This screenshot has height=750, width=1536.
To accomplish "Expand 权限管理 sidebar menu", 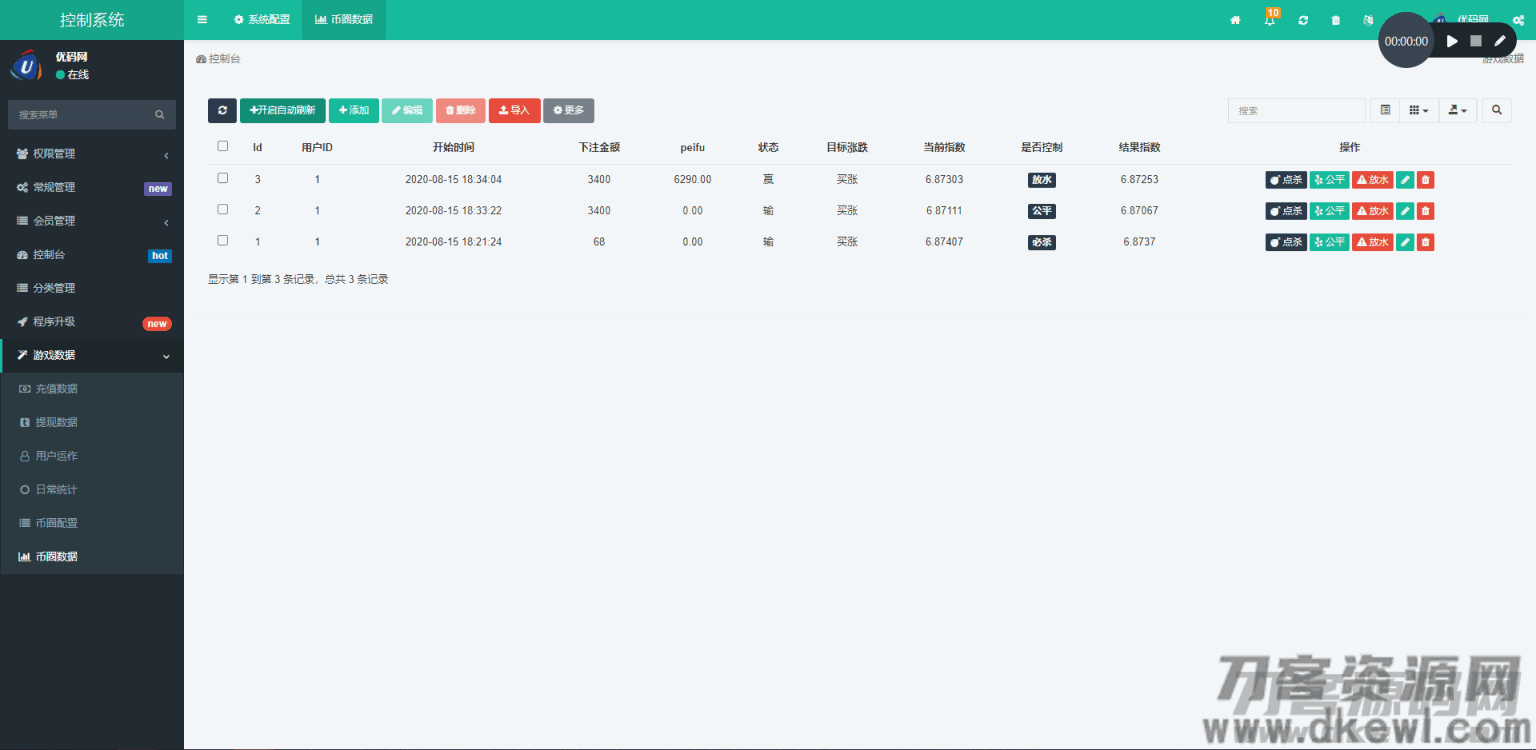I will tap(92, 154).
